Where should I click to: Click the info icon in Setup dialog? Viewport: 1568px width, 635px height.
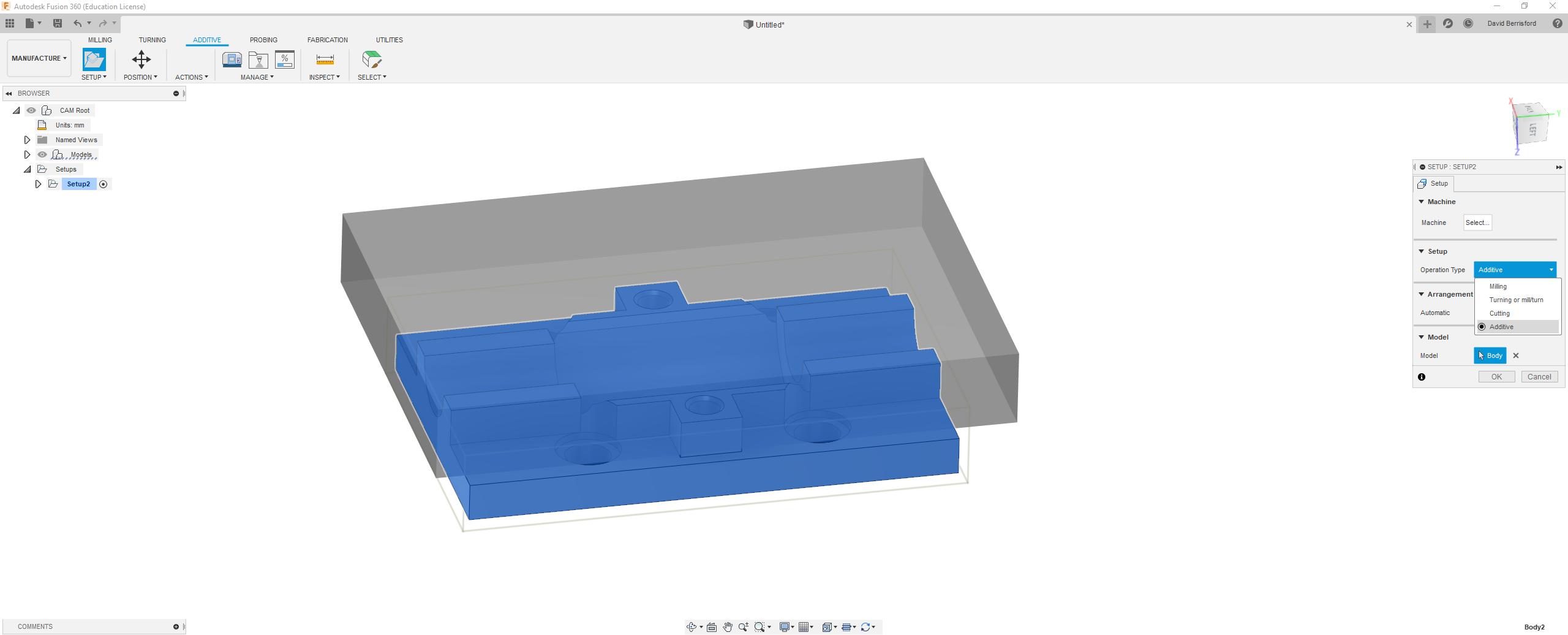point(1422,377)
